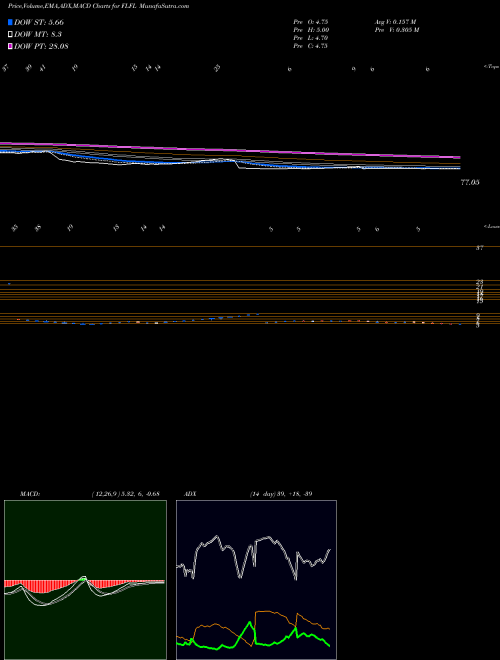Click the MACD (12,26,9) values text
Screen dimensions: 500x660
coord(125,494)
